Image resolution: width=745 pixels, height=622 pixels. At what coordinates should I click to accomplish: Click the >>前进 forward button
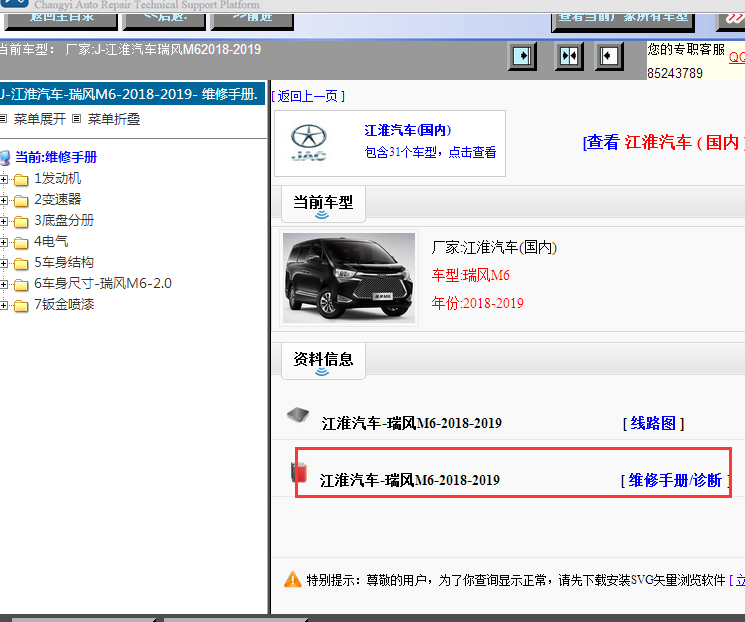(252, 20)
